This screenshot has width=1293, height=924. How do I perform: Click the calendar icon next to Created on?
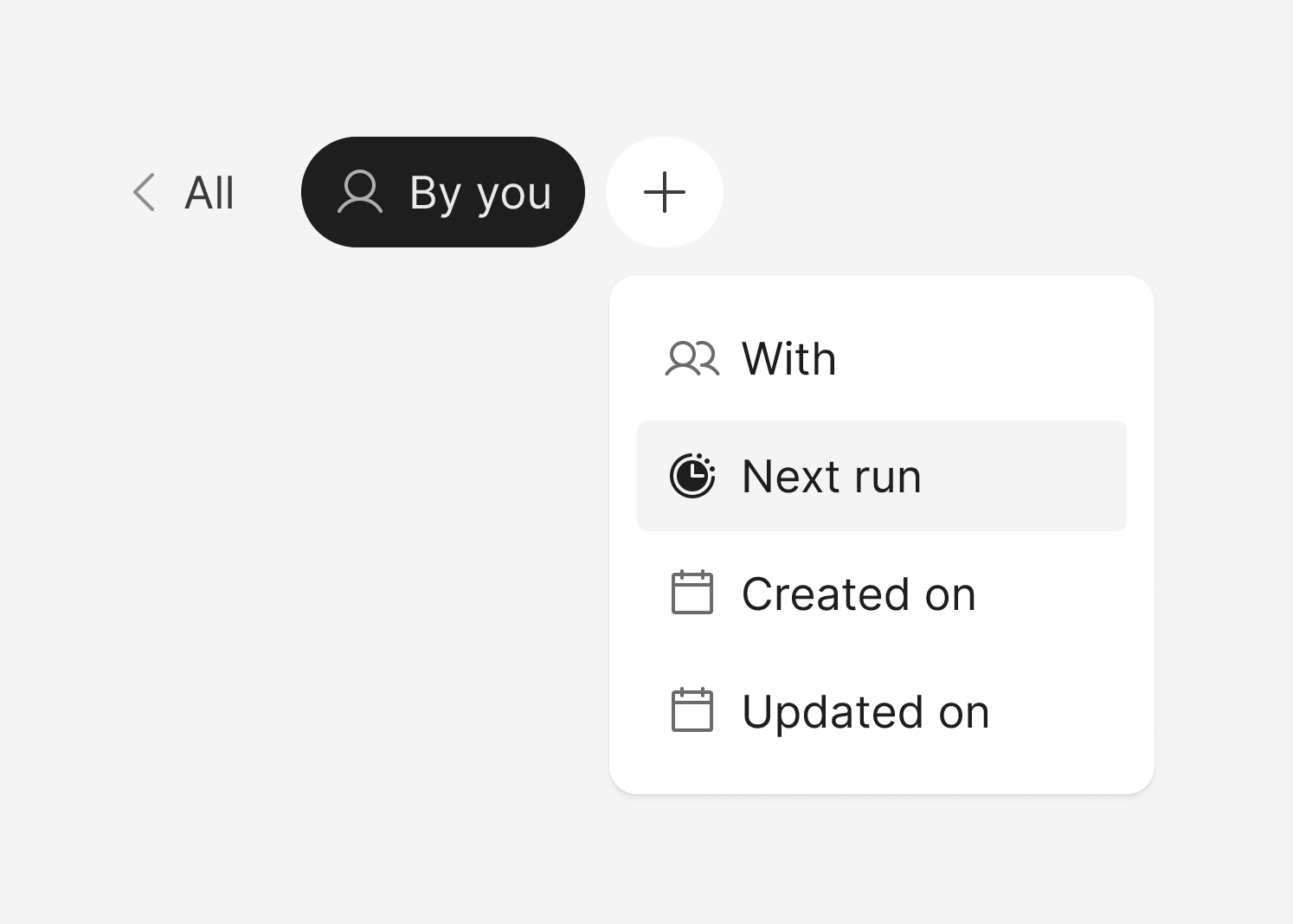(692, 594)
